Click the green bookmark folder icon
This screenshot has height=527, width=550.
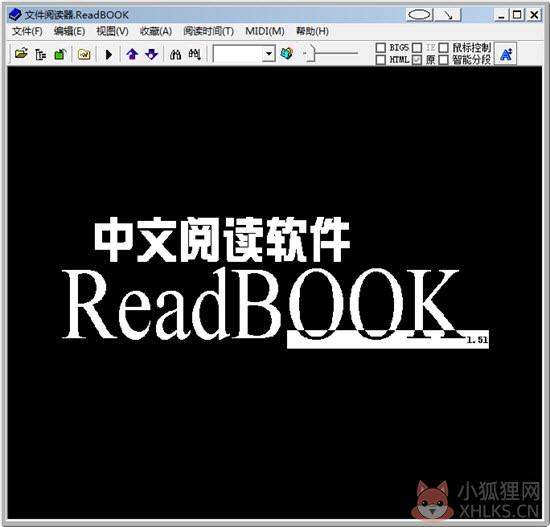click(60, 54)
